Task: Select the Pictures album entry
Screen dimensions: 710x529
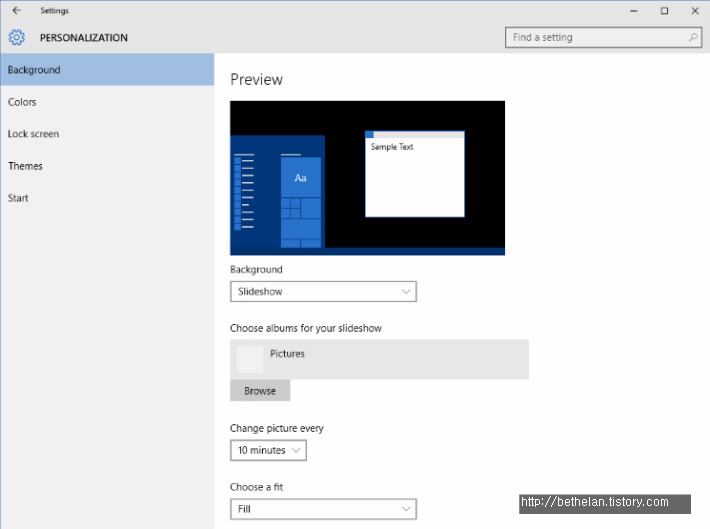Action: click(379, 359)
